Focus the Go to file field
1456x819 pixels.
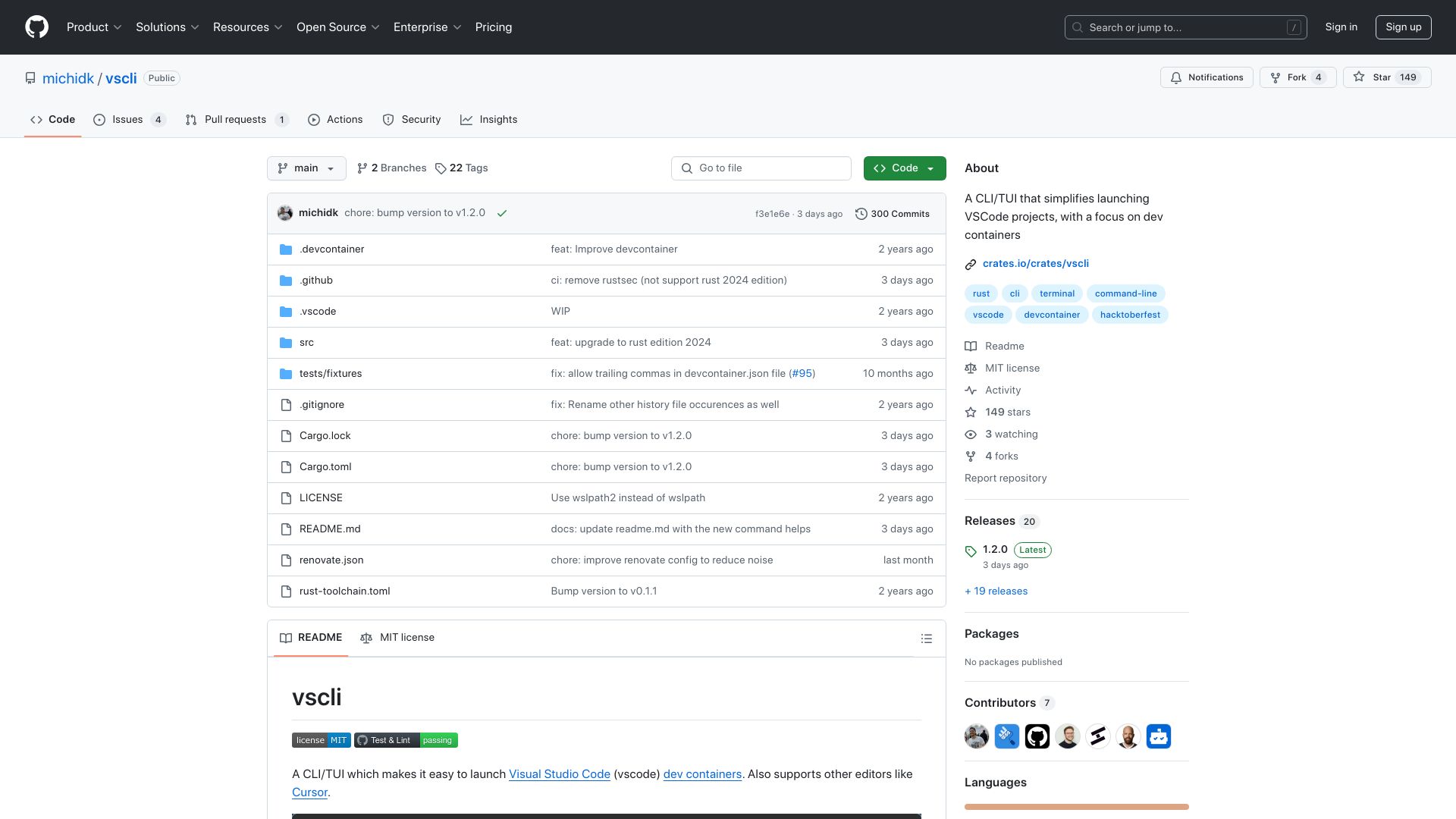click(x=761, y=168)
